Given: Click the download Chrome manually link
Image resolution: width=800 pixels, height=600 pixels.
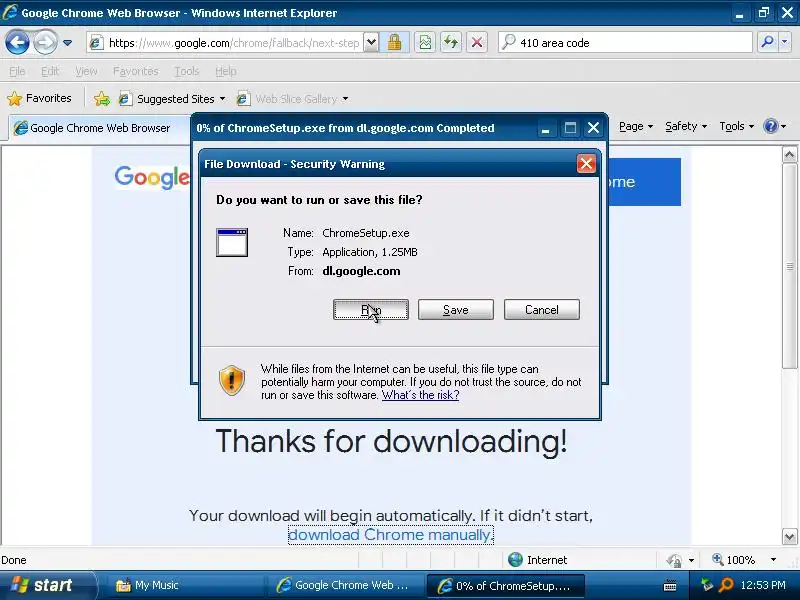Looking at the screenshot, I should click(391, 535).
